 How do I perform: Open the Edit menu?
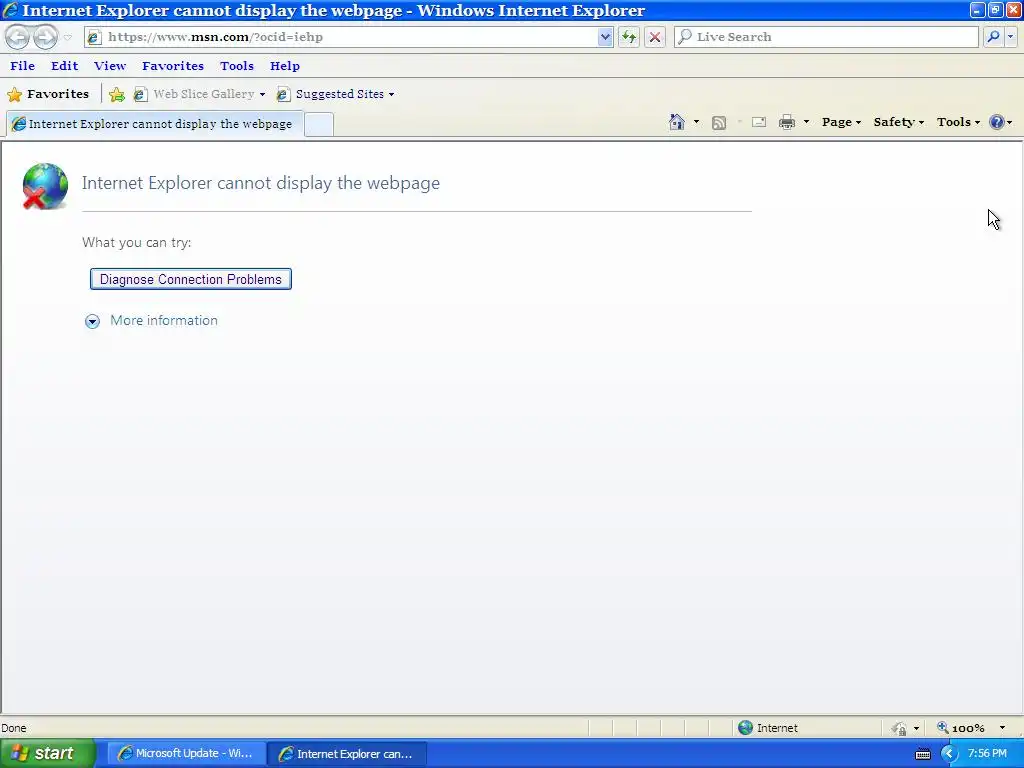pyautogui.click(x=64, y=66)
